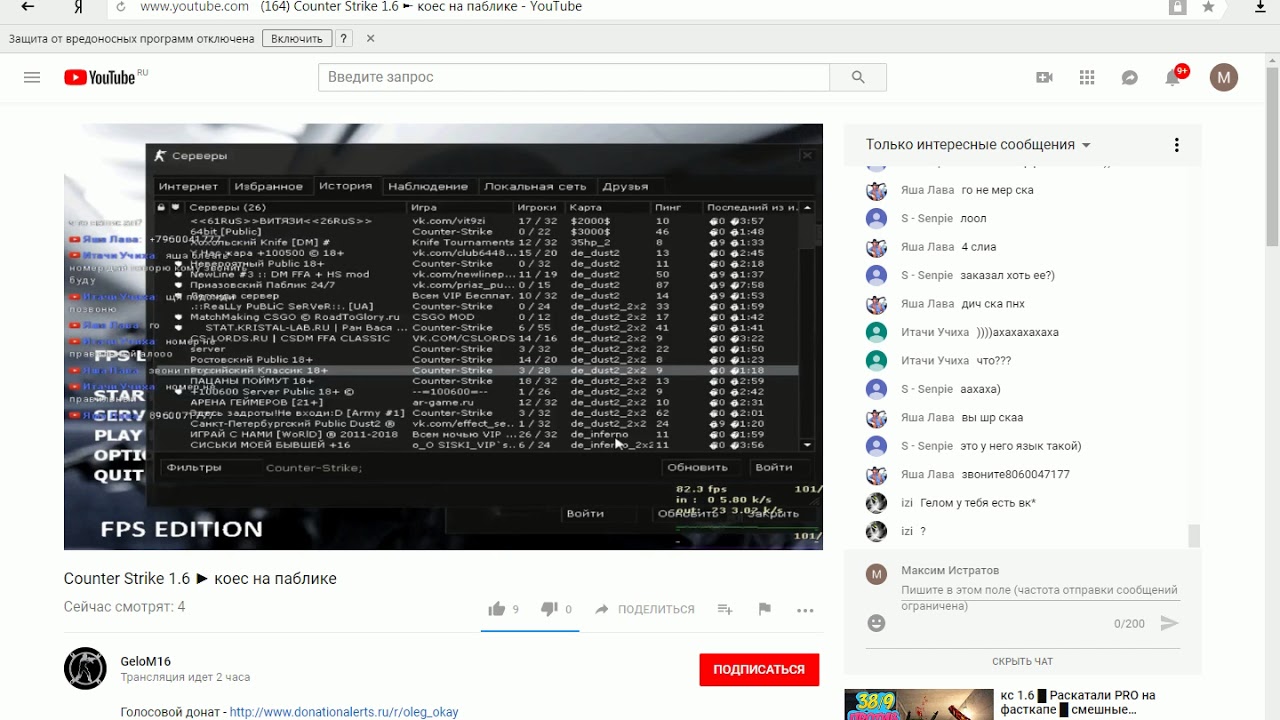The width and height of the screenshot is (1280, 720).
Task: Open the emoji picker in chat
Action: pyautogui.click(x=877, y=623)
